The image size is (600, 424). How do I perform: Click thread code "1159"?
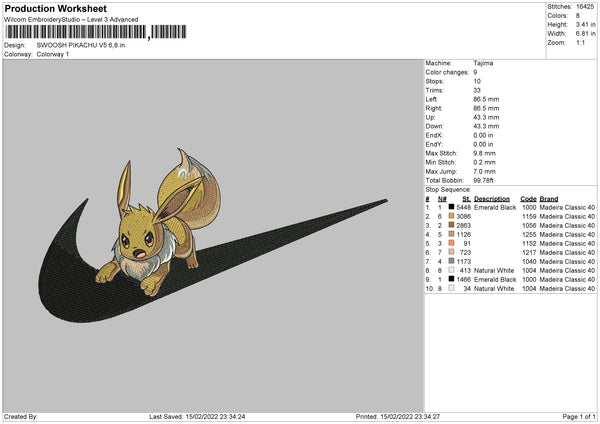[529, 217]
